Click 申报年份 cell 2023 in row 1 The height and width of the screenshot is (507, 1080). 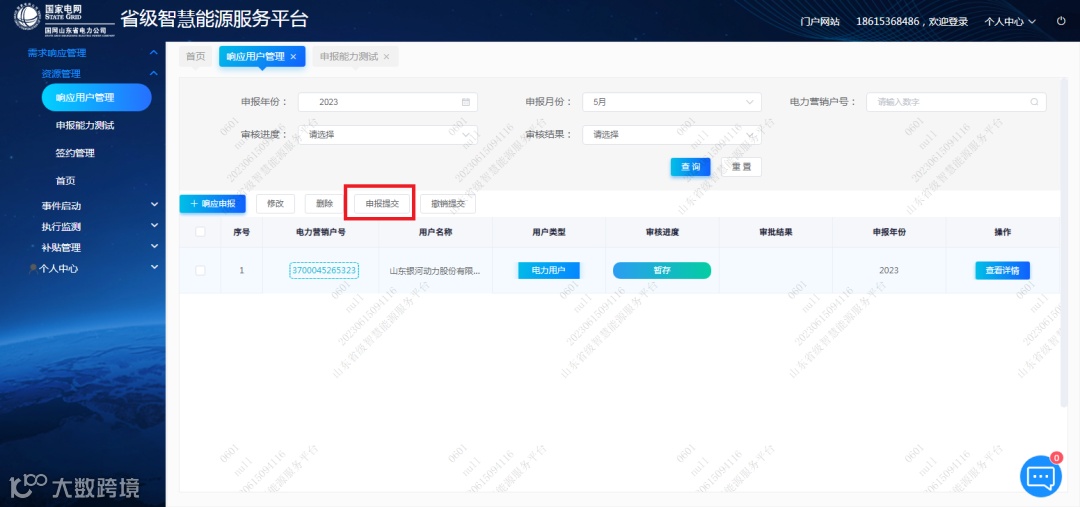pyautogui.click(x=889, y=271)
